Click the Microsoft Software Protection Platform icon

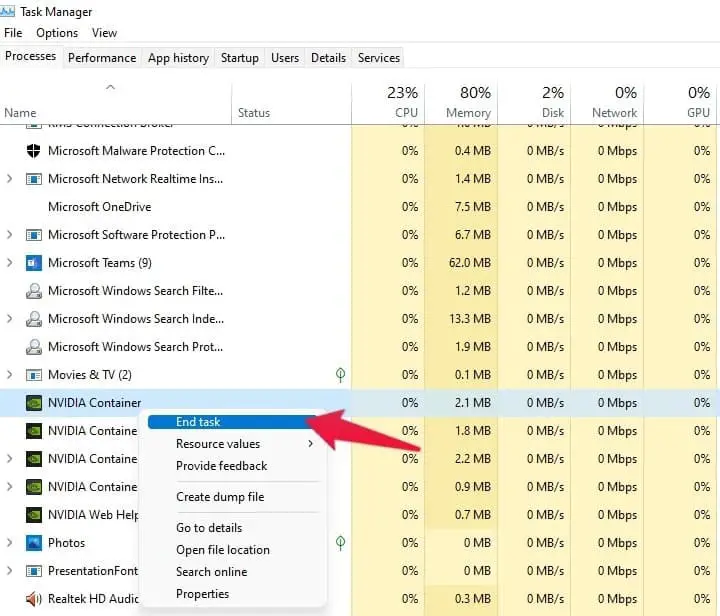tap(34, 235)
